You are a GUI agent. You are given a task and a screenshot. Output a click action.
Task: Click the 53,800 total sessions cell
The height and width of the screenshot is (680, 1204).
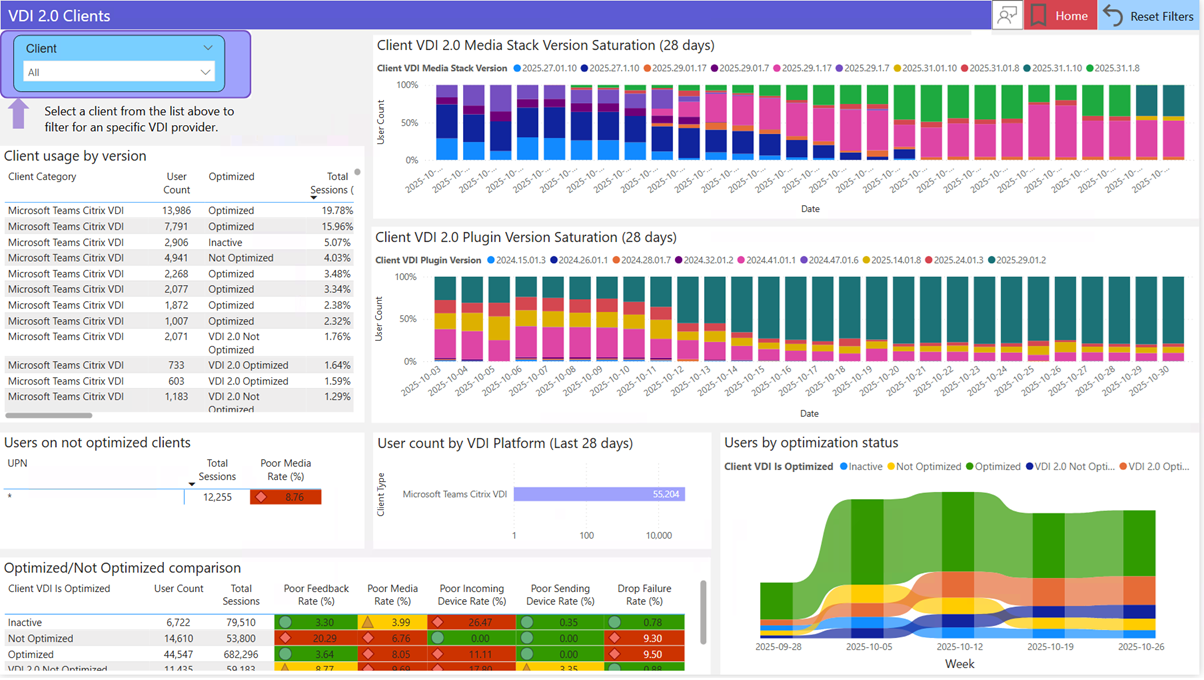[x=241, y=639]
